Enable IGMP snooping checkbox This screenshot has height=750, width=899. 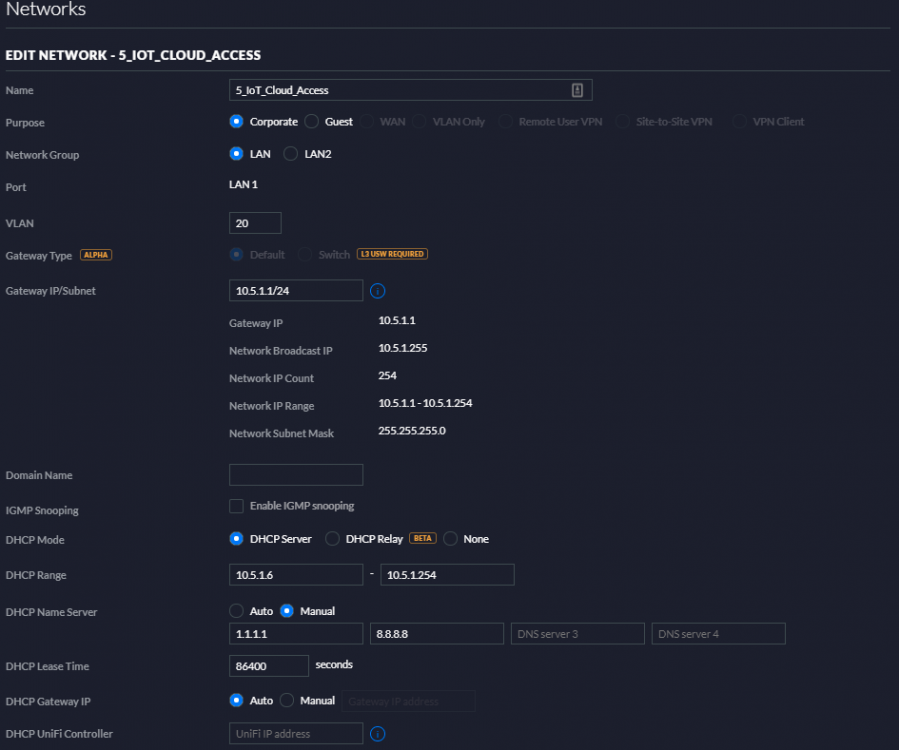pyautogui.click(x=236, y=506)
